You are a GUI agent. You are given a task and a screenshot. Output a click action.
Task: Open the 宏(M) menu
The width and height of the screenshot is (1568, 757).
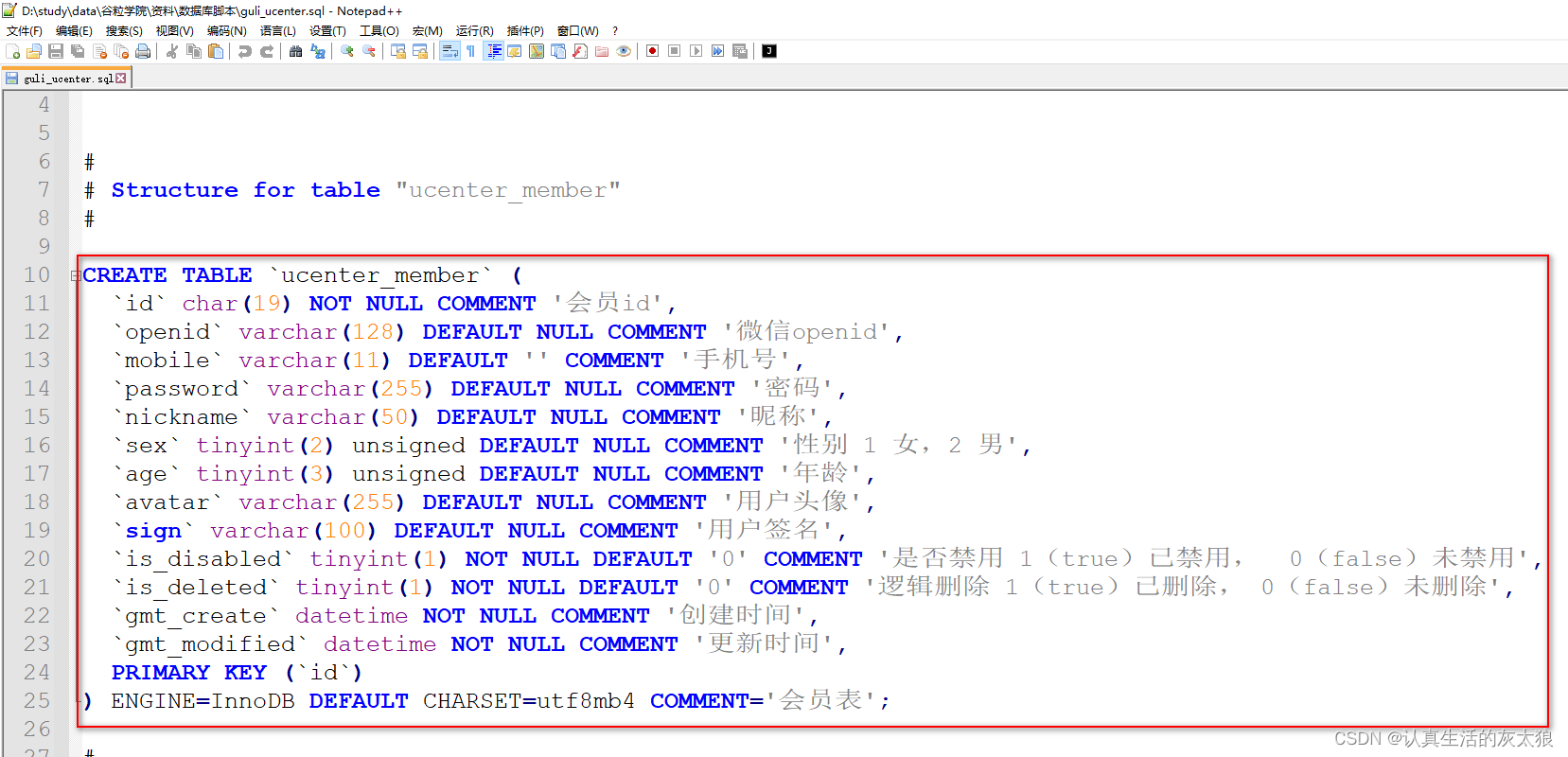428,31
